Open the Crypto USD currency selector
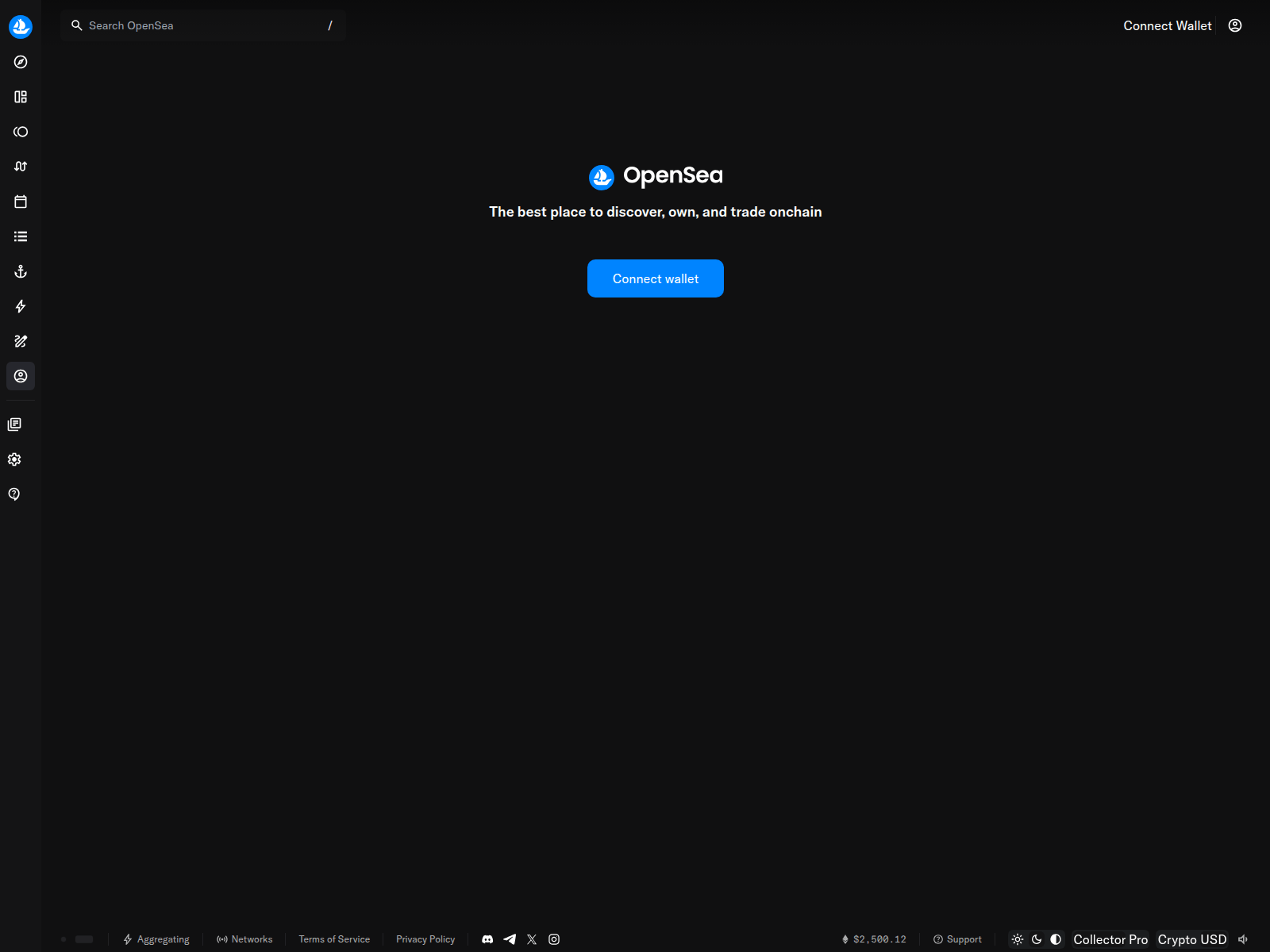Image resolution: width=1270 pixels, height=952 pixels. [x=1192, y=939]
